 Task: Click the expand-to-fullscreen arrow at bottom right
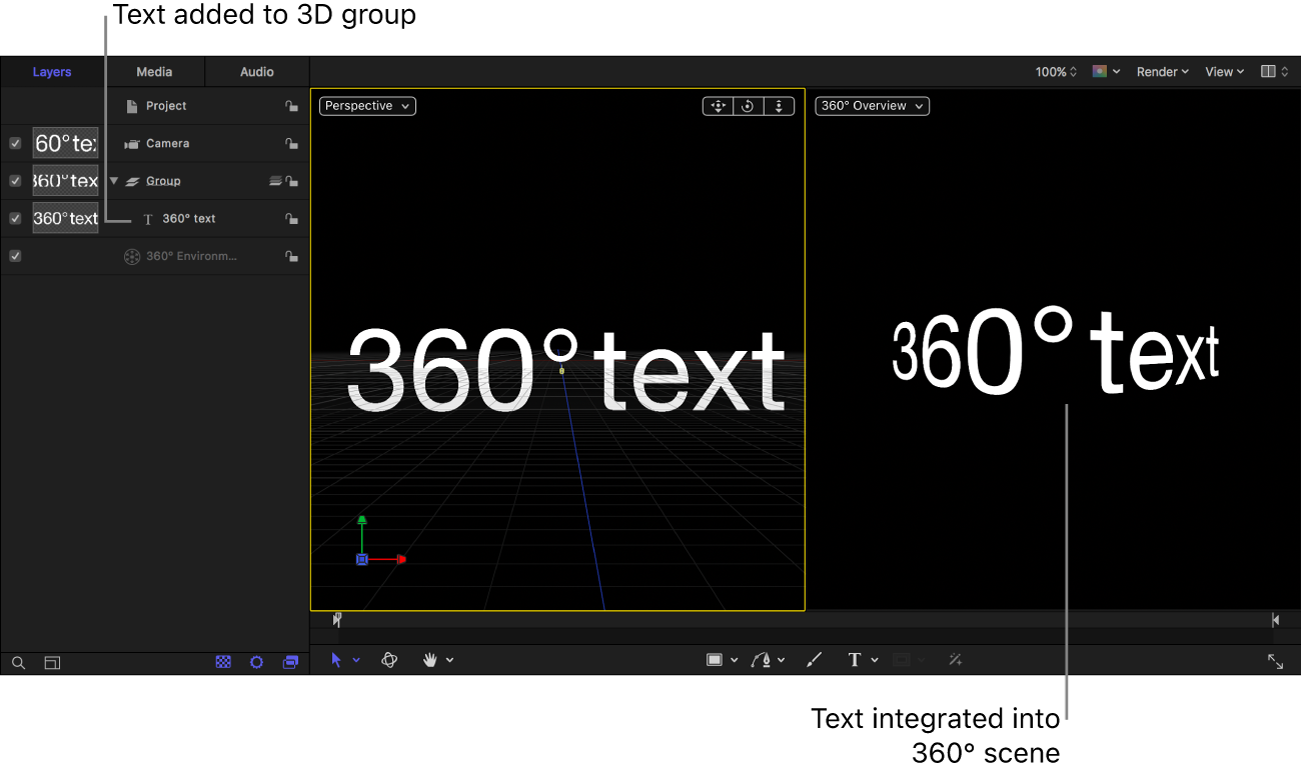coord(1275,661)
